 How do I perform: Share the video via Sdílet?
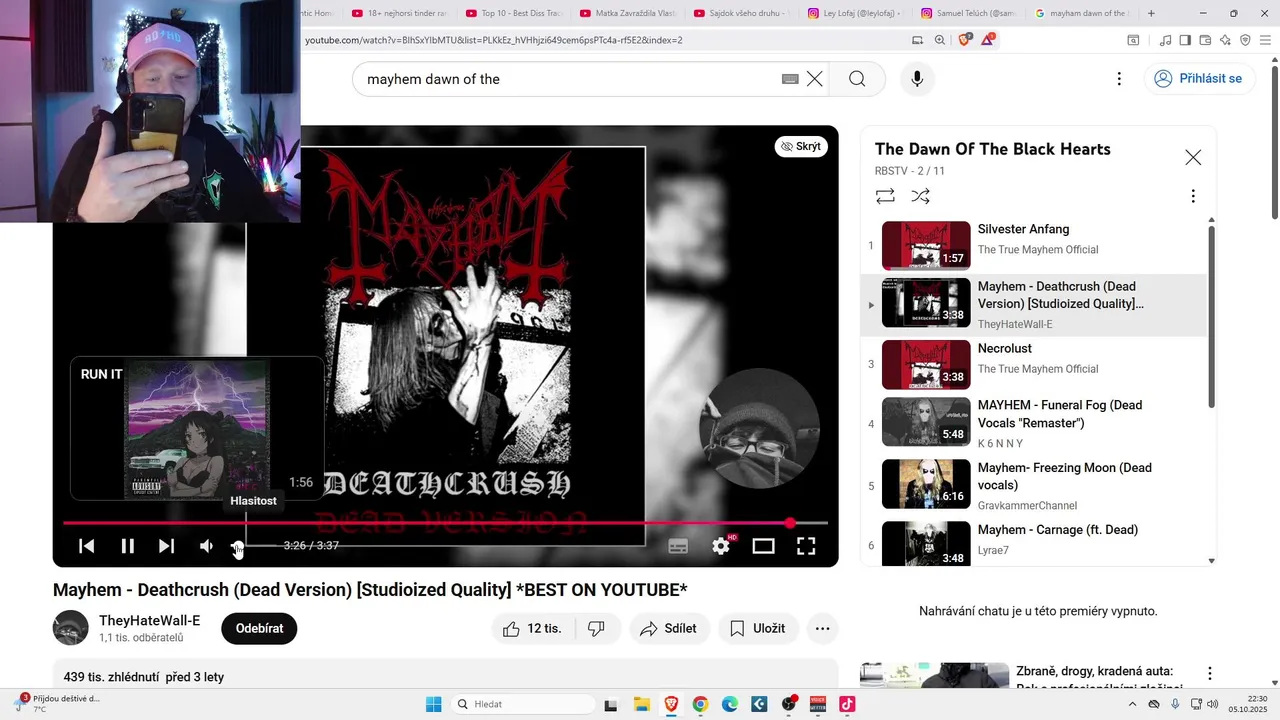(x=669, y=628)
